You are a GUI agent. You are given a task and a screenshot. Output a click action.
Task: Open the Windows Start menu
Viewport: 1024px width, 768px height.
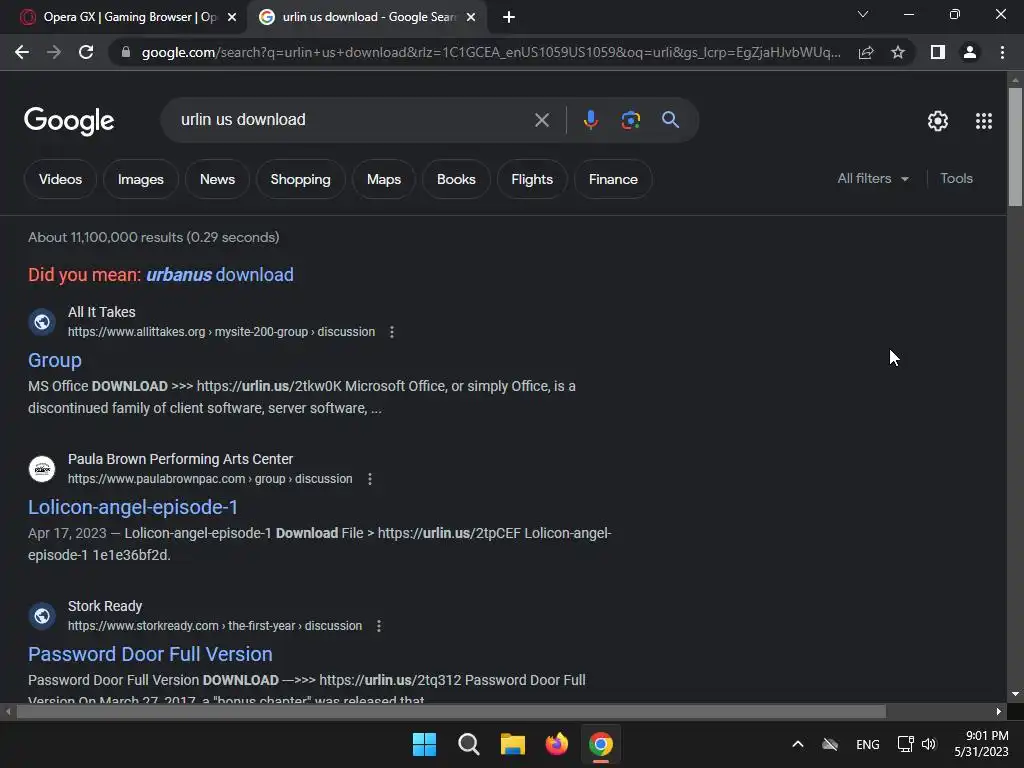pyautogui.click(x=424, y=744)
